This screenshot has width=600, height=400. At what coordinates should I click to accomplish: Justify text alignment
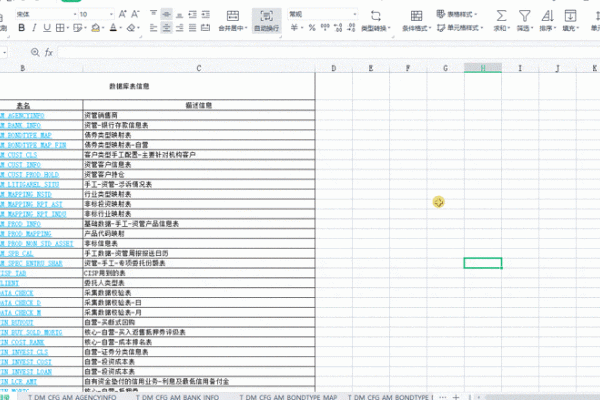pos(192,28)
